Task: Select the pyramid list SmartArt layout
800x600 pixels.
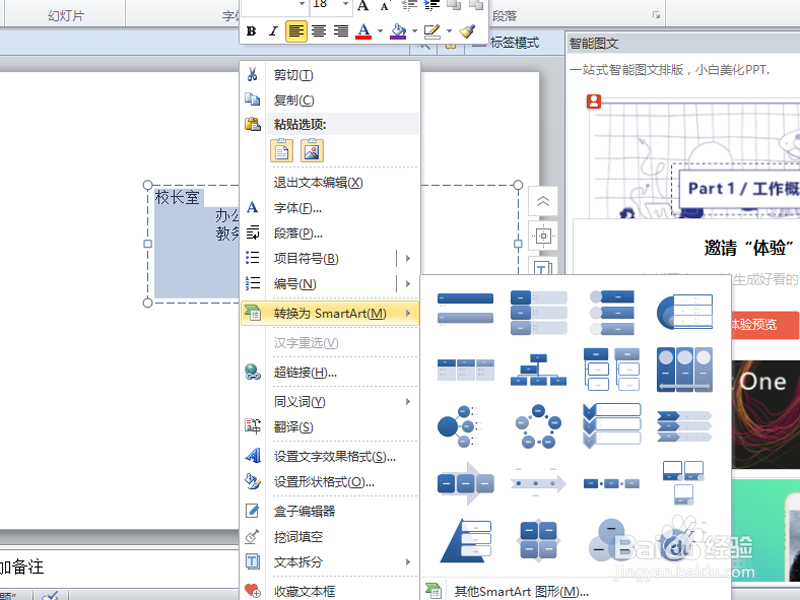Action: [x=465, y=540]
